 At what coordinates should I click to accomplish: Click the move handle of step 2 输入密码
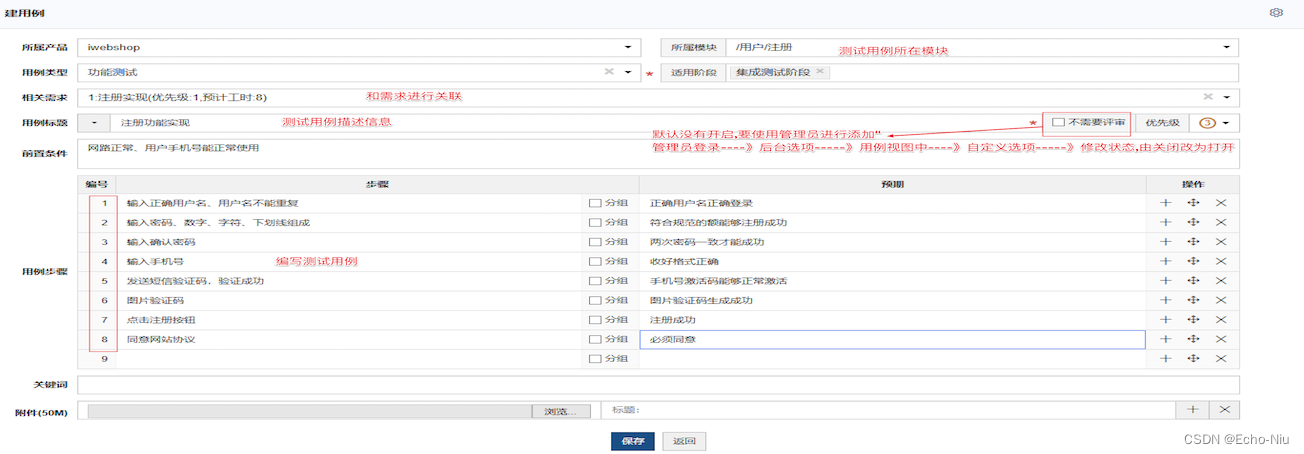[1193, 222]
